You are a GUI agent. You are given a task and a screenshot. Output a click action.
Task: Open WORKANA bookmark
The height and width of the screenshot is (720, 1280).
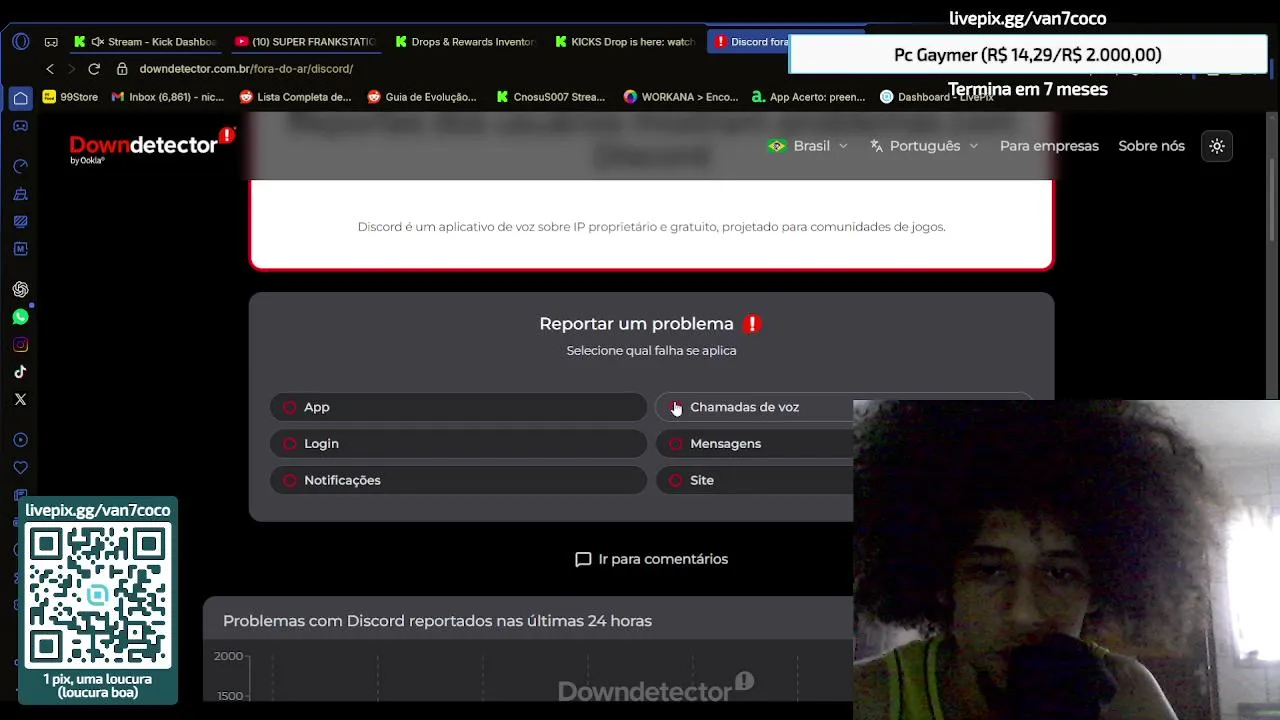(x=681, y=97)
